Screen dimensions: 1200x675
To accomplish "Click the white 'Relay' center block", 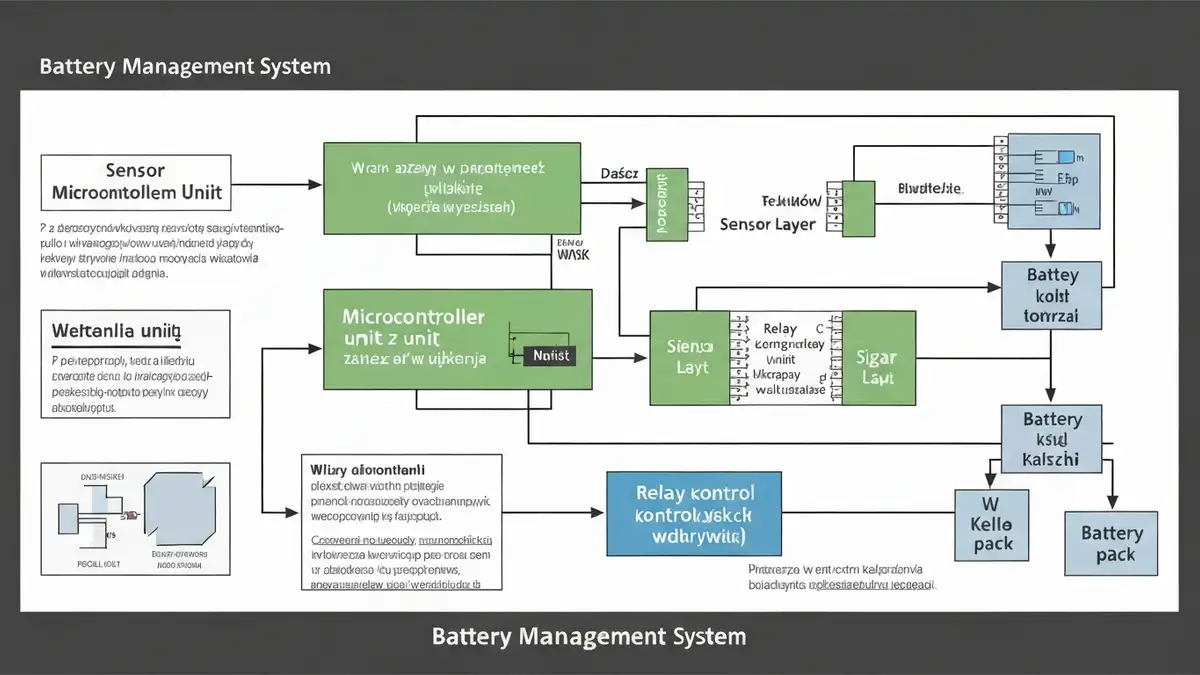I will click(785, 358).
